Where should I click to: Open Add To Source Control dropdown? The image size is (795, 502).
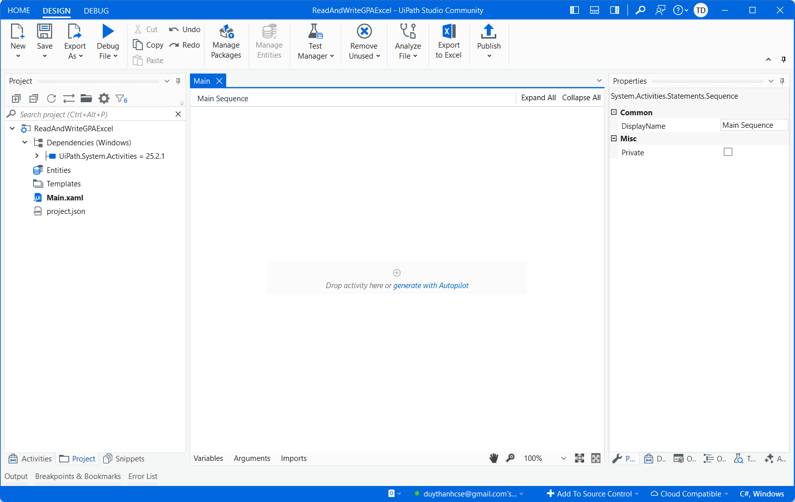[x=592, y=494]
